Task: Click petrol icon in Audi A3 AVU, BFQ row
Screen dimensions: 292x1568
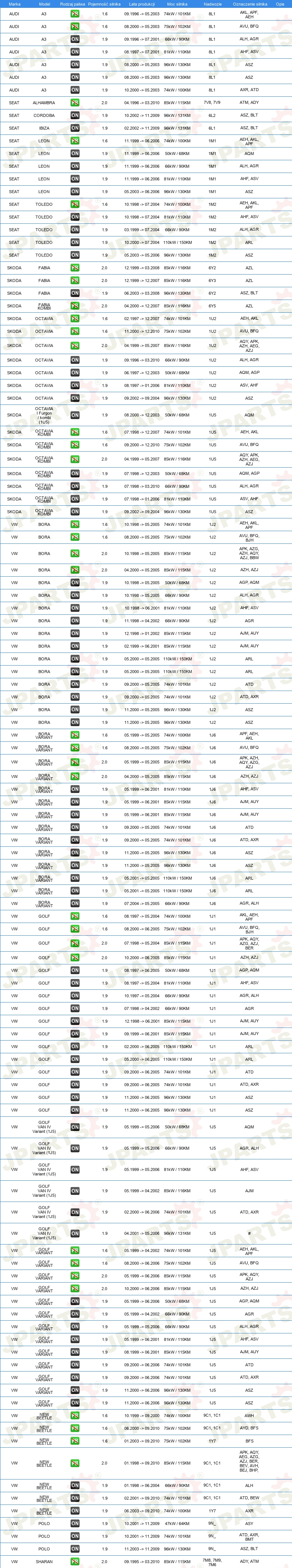Action: point(75,26)
